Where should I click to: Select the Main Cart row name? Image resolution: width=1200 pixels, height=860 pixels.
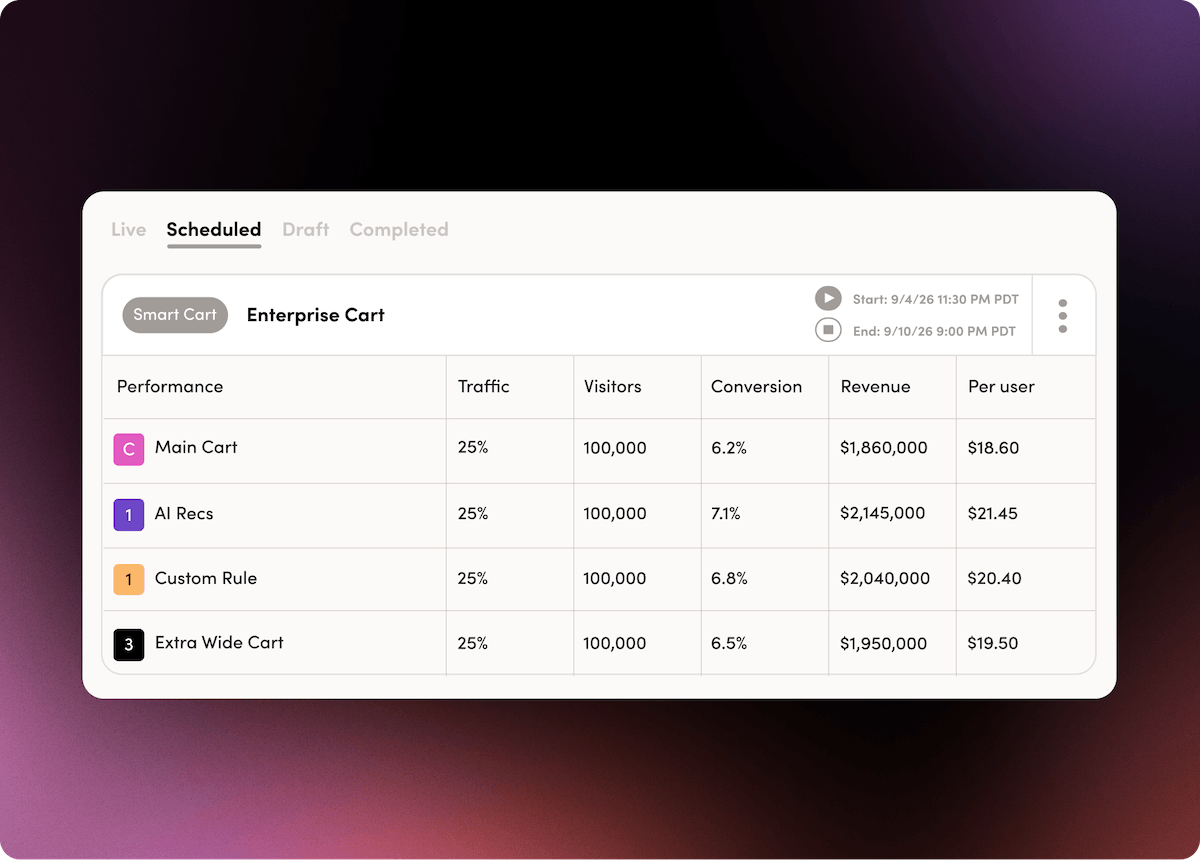196,447
